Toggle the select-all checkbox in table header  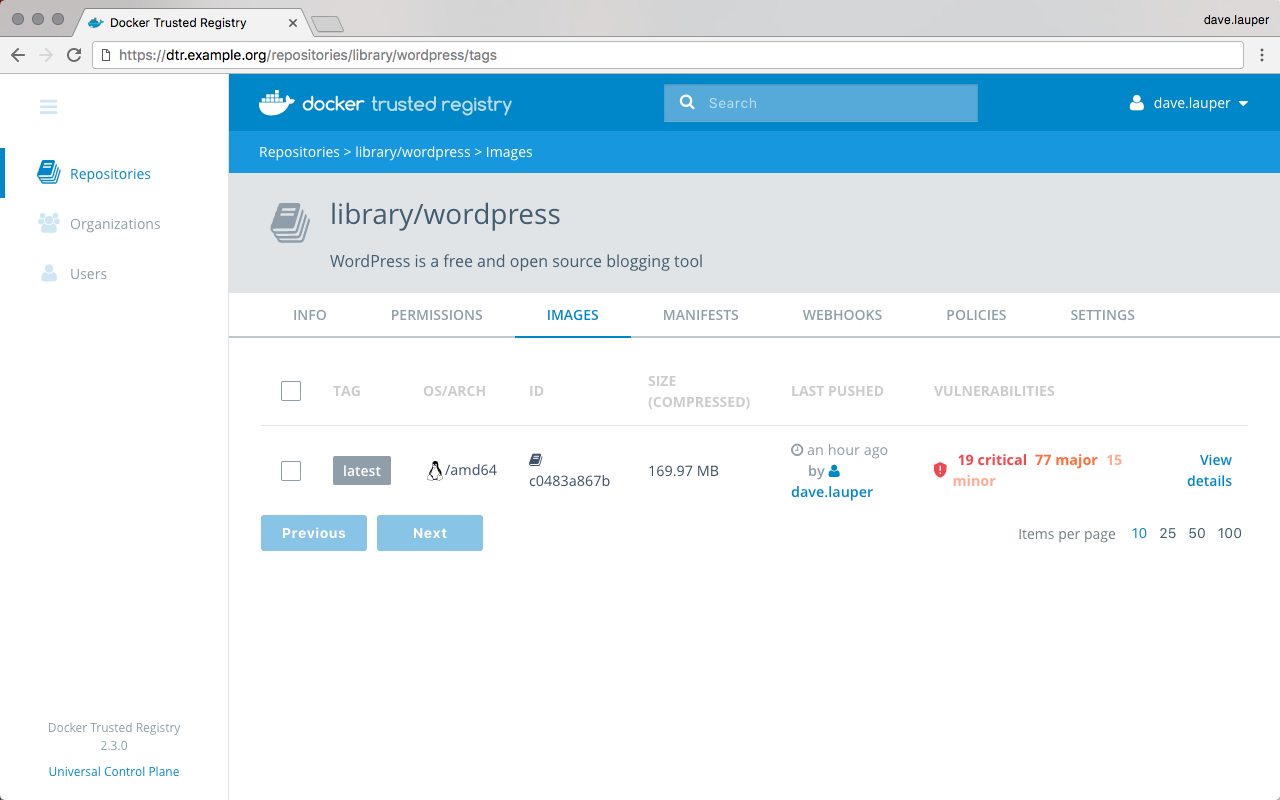pyautogui.click(x=291, y=391)
